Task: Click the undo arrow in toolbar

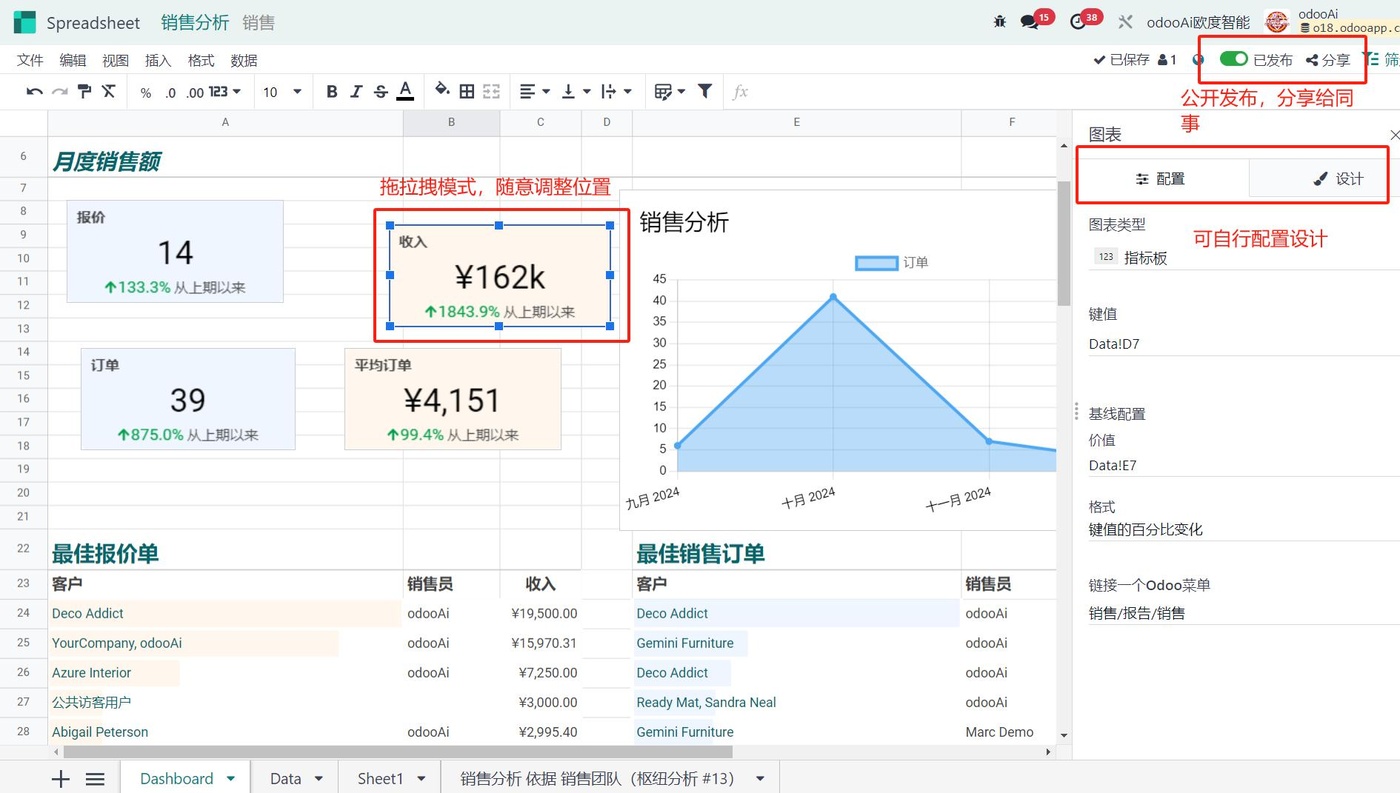Action: 34,92
